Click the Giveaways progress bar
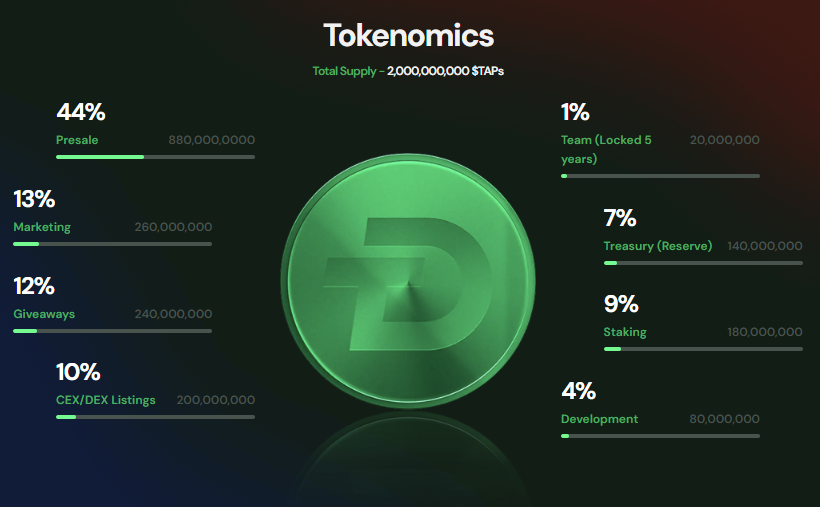The image size is (820, 507). [112, 330]
